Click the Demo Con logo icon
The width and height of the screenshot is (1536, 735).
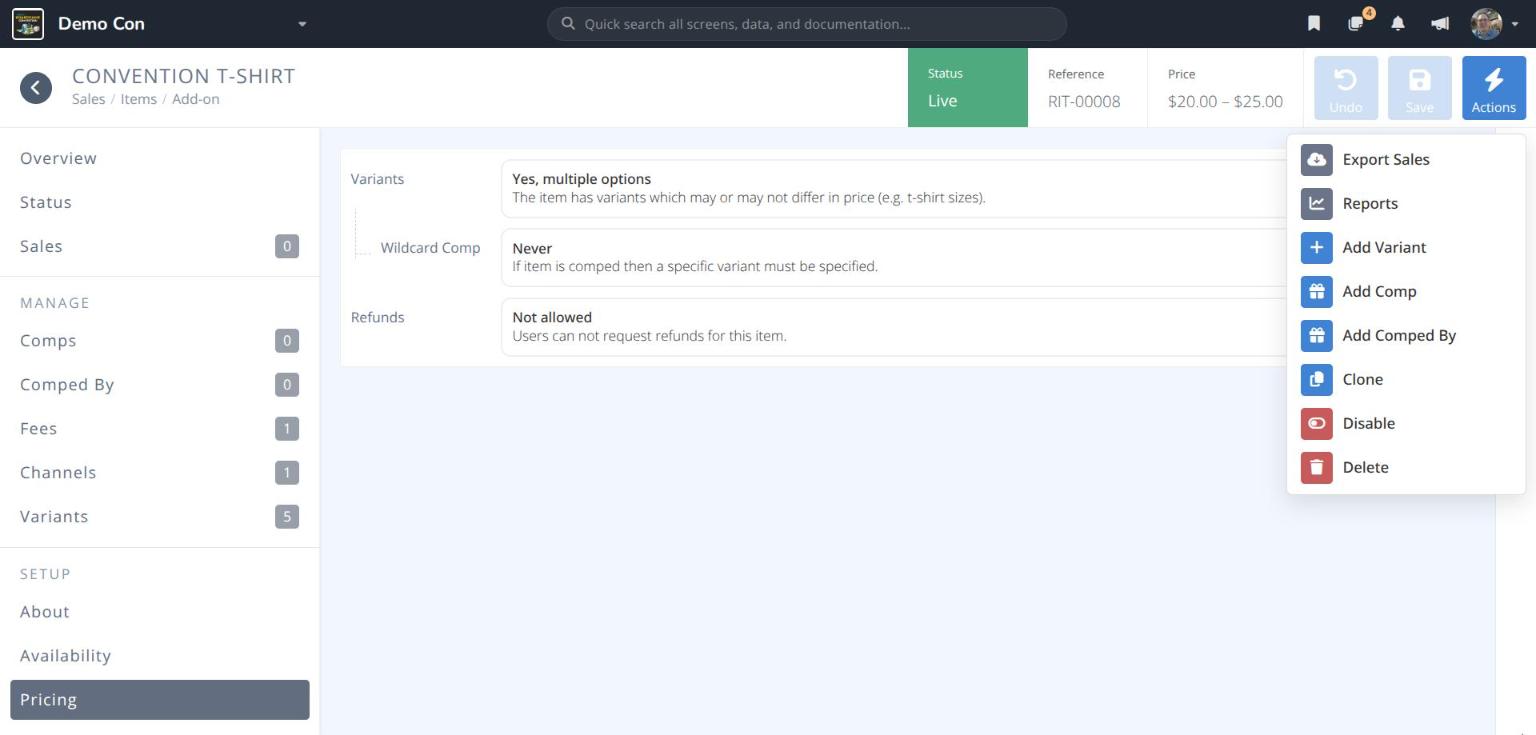tap(28, 23)
